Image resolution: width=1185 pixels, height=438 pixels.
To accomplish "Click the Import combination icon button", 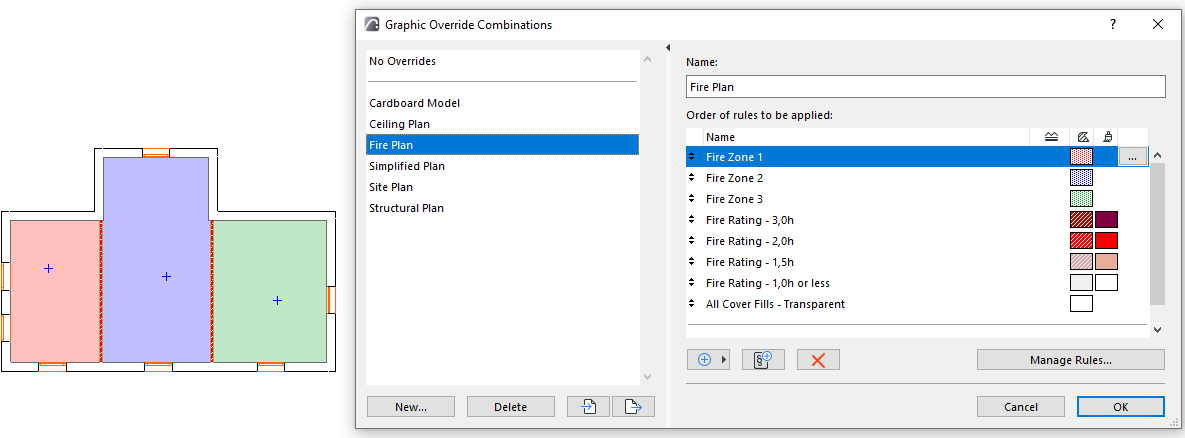I will (588, 406).
